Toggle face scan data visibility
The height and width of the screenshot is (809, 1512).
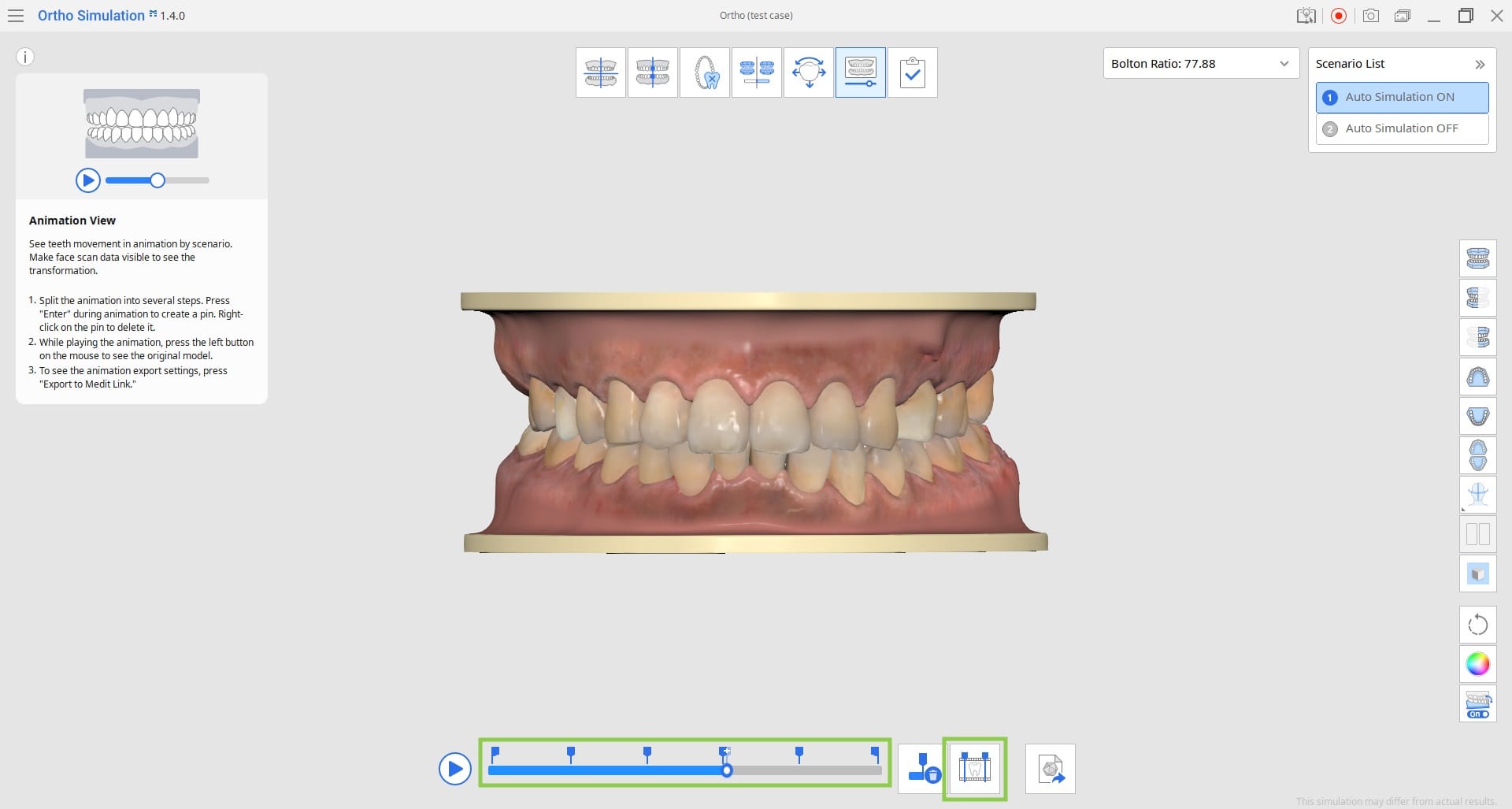[1478, 495]
